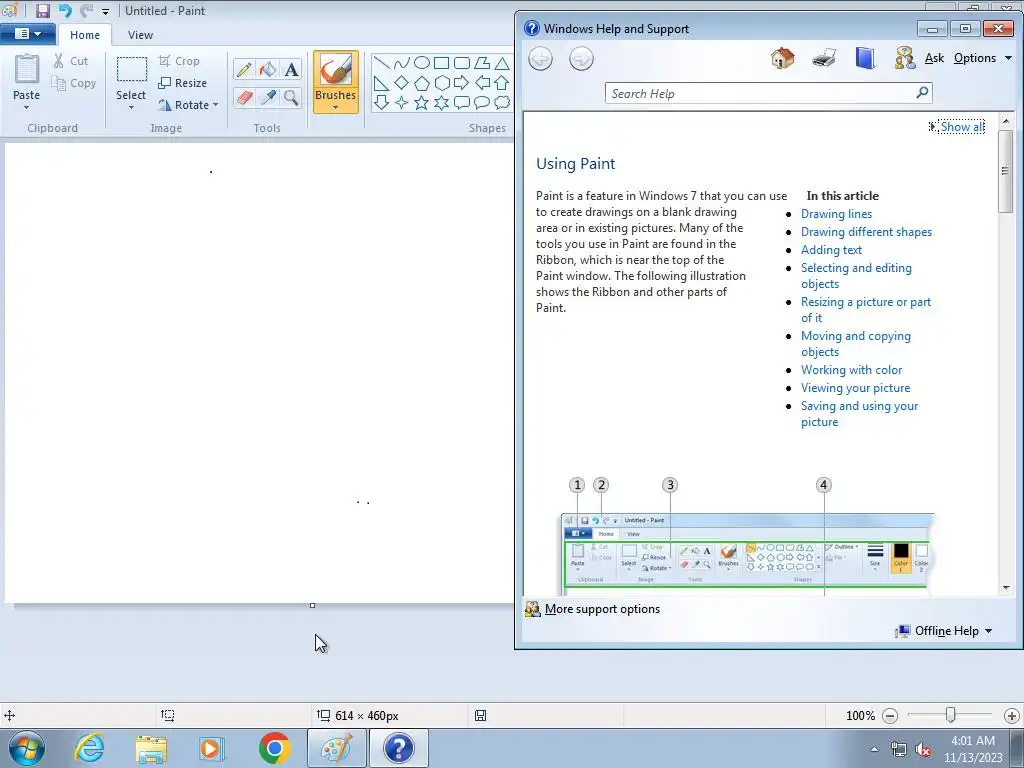The height and width of the screenshot is (768, 1024).
Task: Click the zoom out minus button
Action: pyautogui.click(x=889, y=716)
